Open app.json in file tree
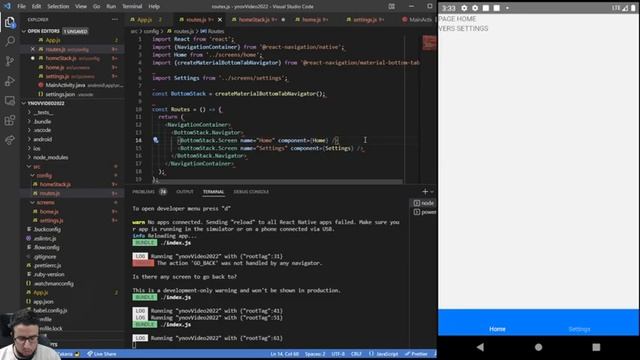The image size is (640, 360). [x=43, y=302]
